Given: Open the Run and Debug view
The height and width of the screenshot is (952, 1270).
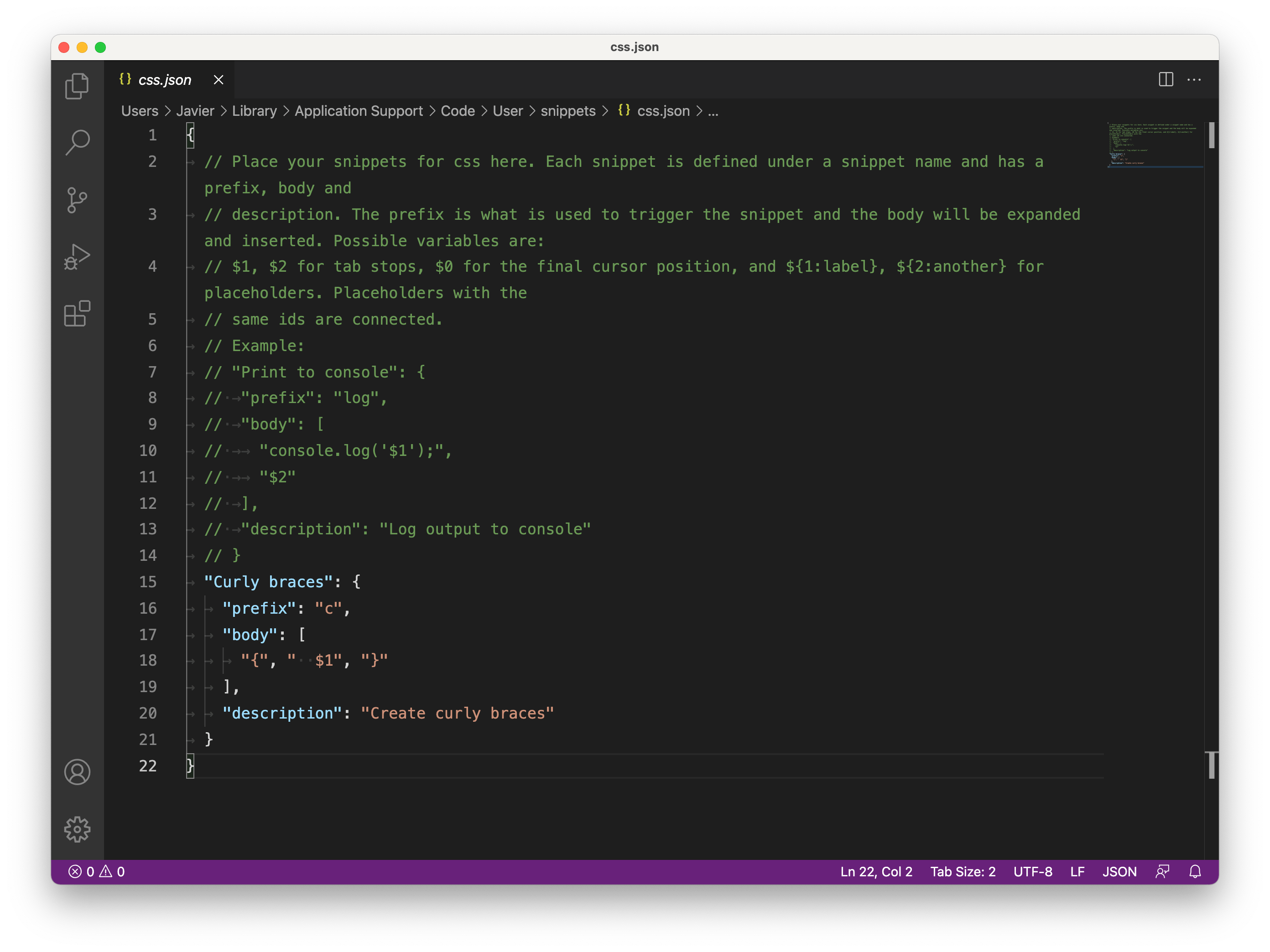Looking at the screenshot, I should click(x=78, y=257).
